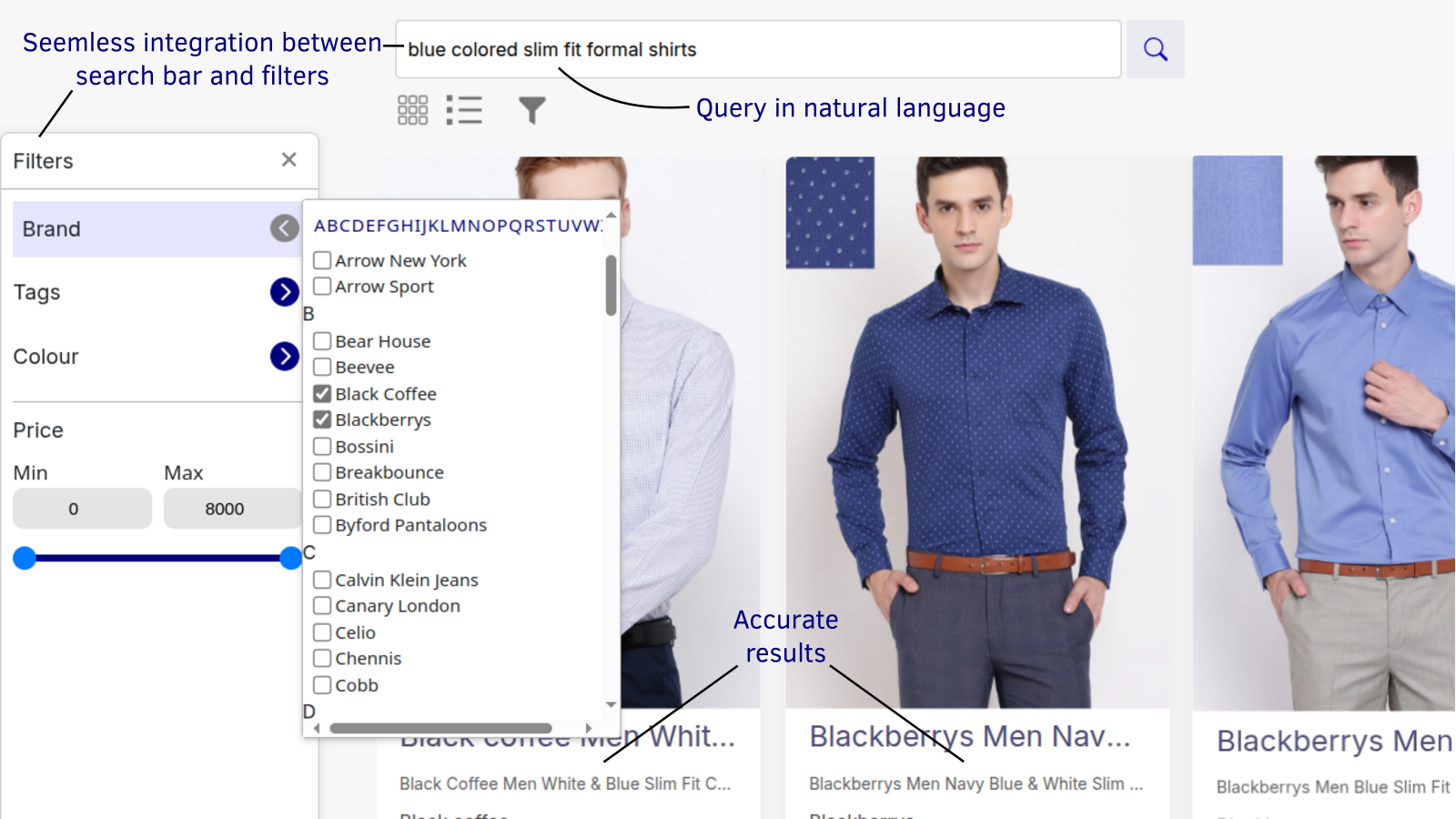Image resolution: width=1456 pixels, height=819 pixels.
Task: Click the Min price input field
Action: pyautogui.click(x=82, y=509)
